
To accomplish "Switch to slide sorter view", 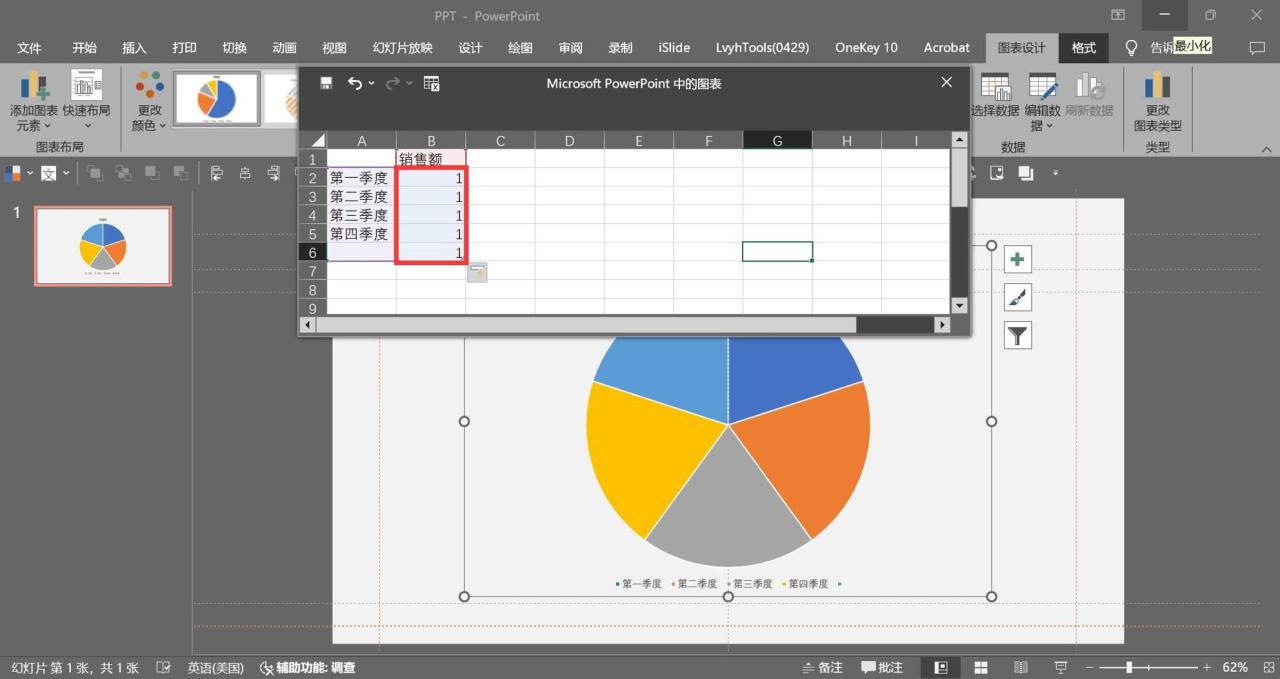I will [x=981, y=667].
